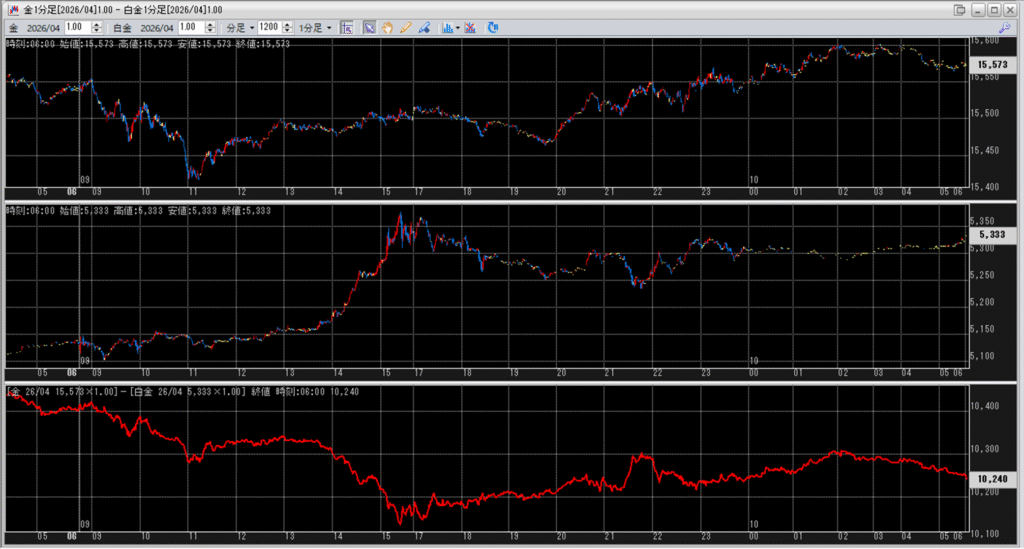Expand the indicator icon dropdown arrow
Image resolution: width=1024 pixels, height=549 pixels.
pos(458,28)
